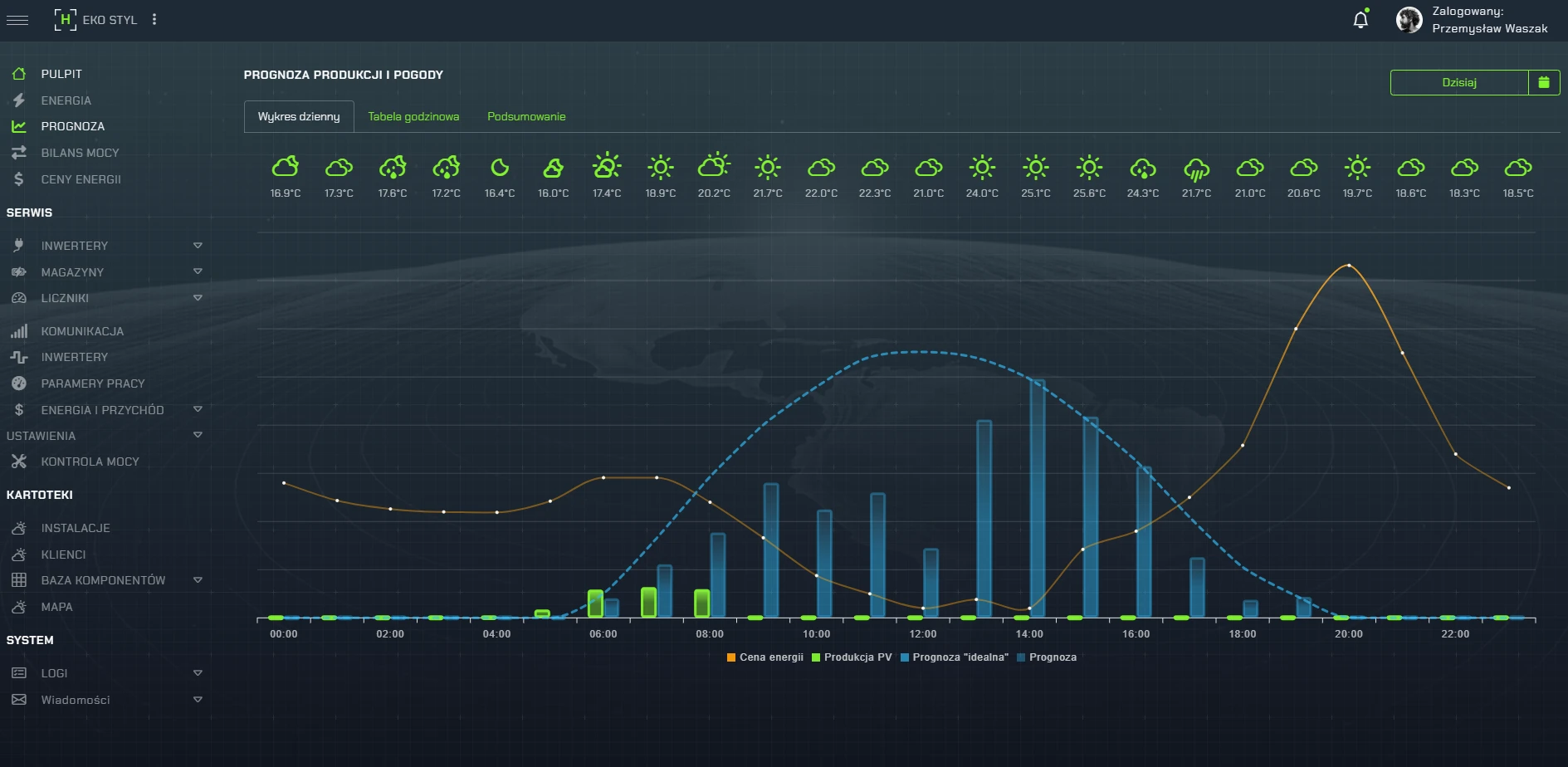
Task: Toggle the Prognoza legend series
Action: [x=1046, y=657]
